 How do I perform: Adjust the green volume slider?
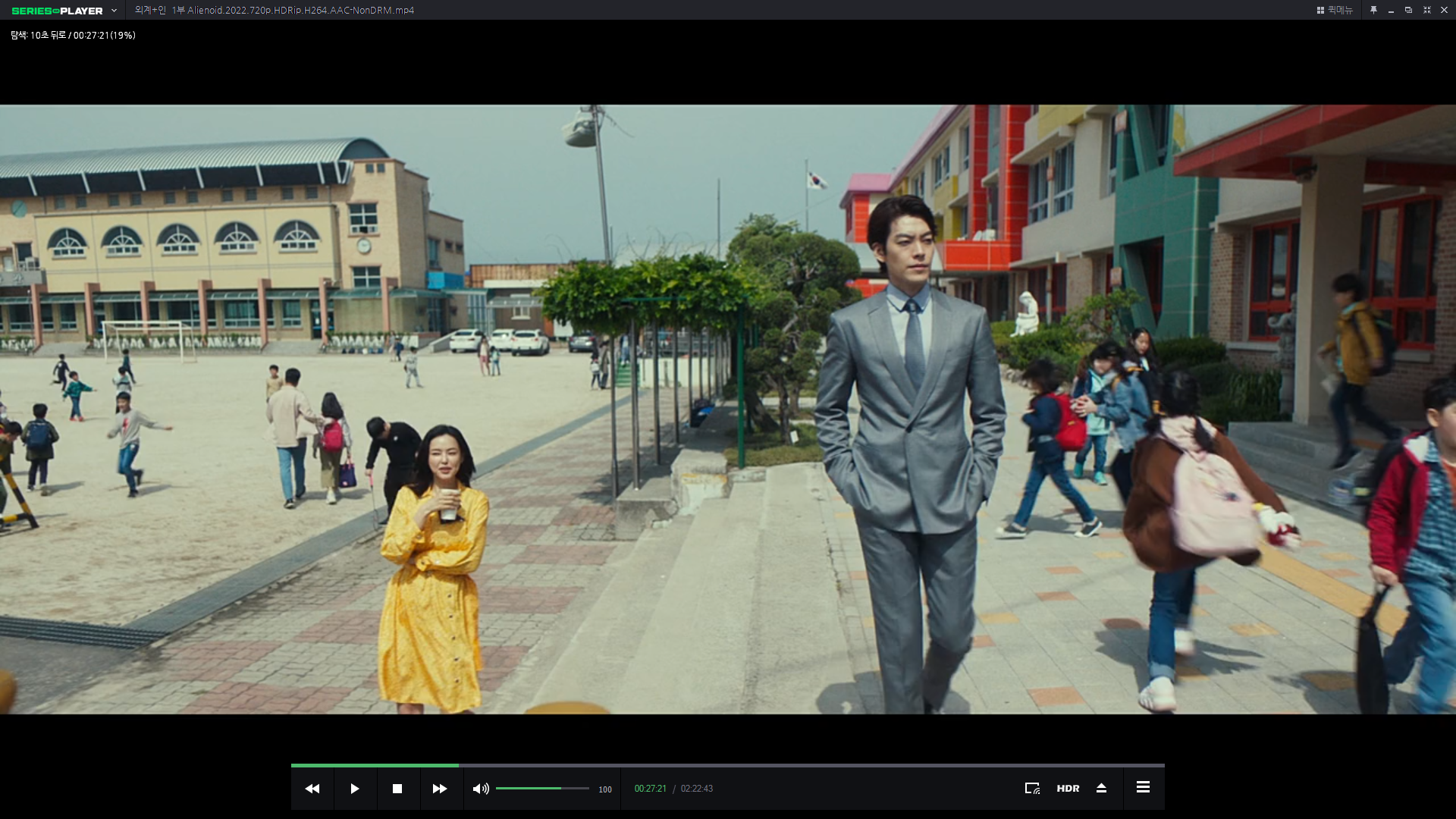pyautogui.click(x=542, y=789)
